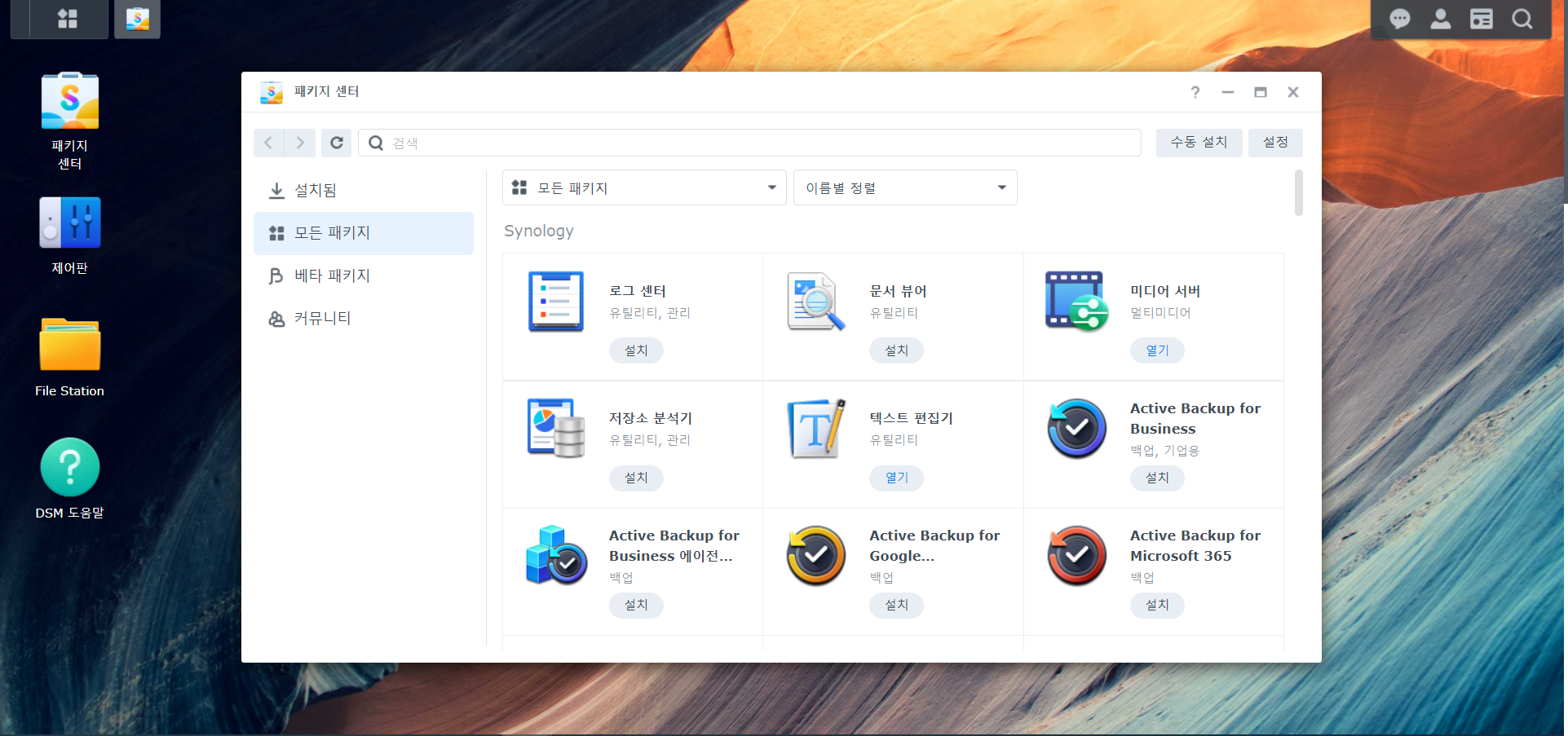The height and width of the screenshot is (736, 1568).
Task: Install Active Backup for Google with 설치
Action: coord(896,605)
